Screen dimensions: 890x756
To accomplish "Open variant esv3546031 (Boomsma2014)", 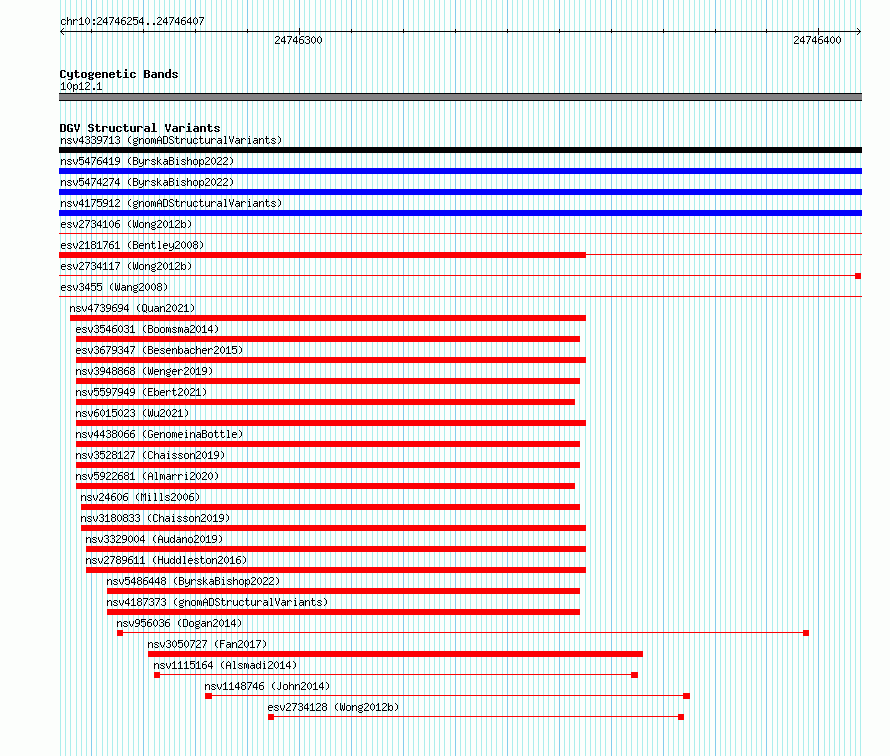I will [147, 329].
